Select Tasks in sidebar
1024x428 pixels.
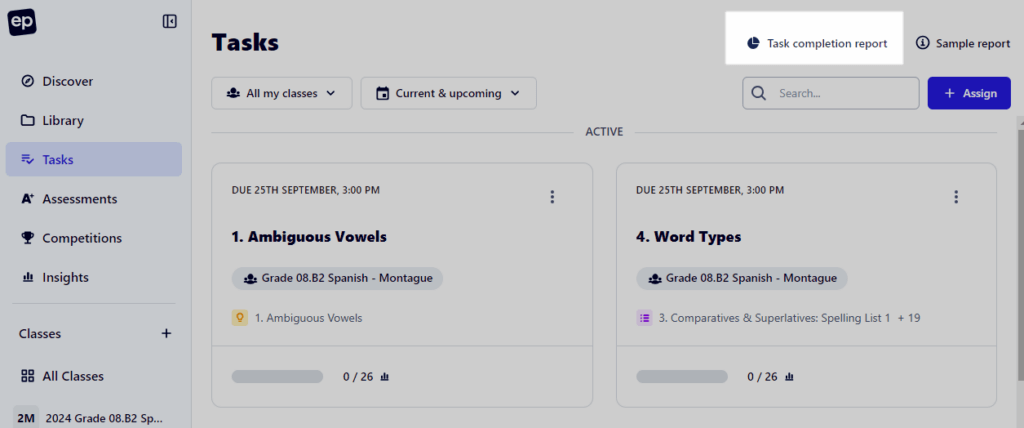[x=93, y=159]
